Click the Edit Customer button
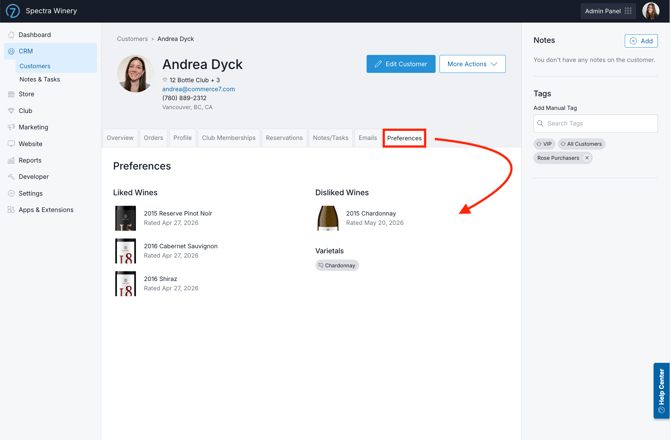The image size is (670, 440). click(401, 64)
